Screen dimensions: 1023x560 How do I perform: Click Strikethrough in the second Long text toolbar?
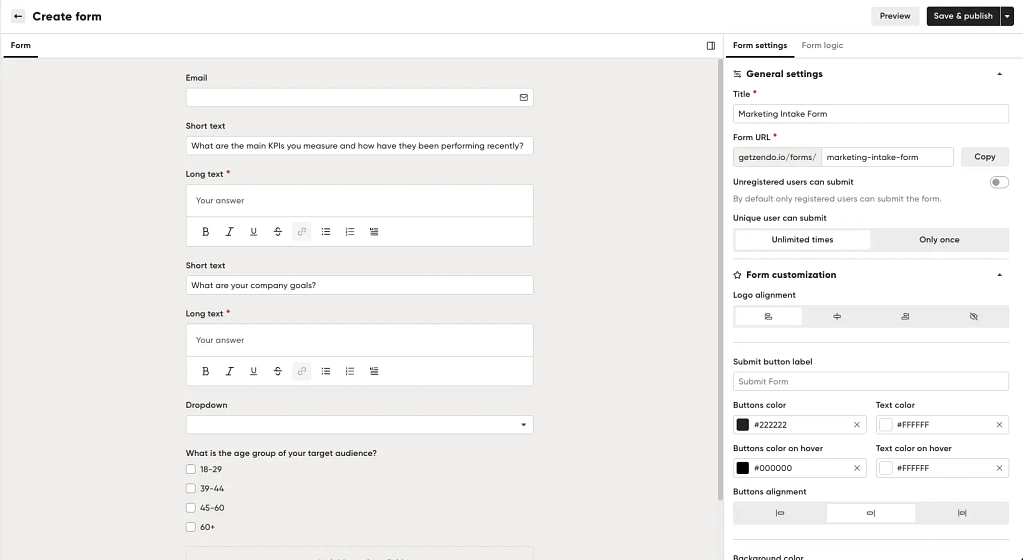[277, 371]
